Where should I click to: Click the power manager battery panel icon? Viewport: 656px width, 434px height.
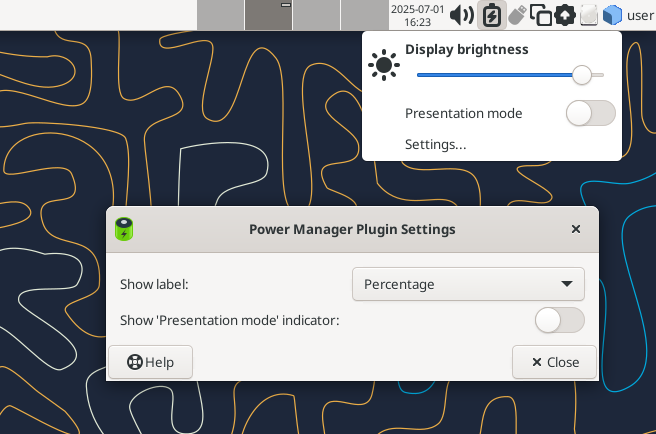tap(492, 15)
